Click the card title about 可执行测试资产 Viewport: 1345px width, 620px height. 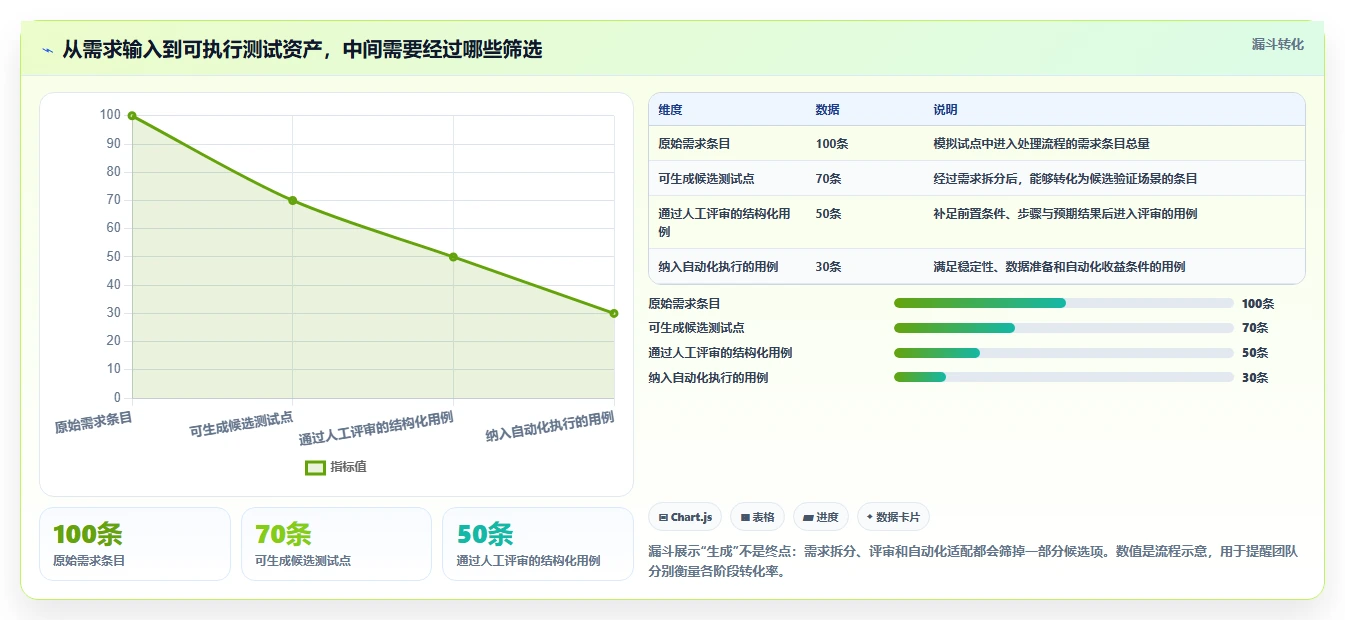coord(302,49)
